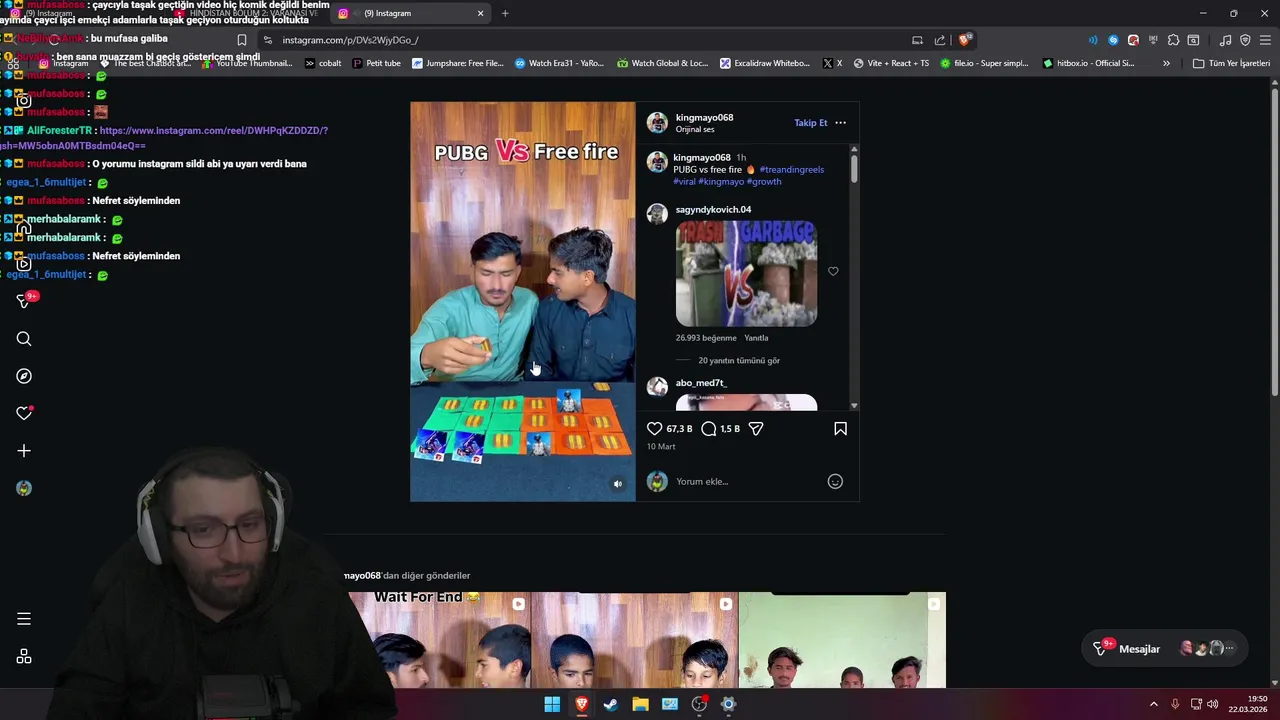1280x720 pixels.
Task: Bookmark this page in the address bar
Action: click(x=242, y=40)
